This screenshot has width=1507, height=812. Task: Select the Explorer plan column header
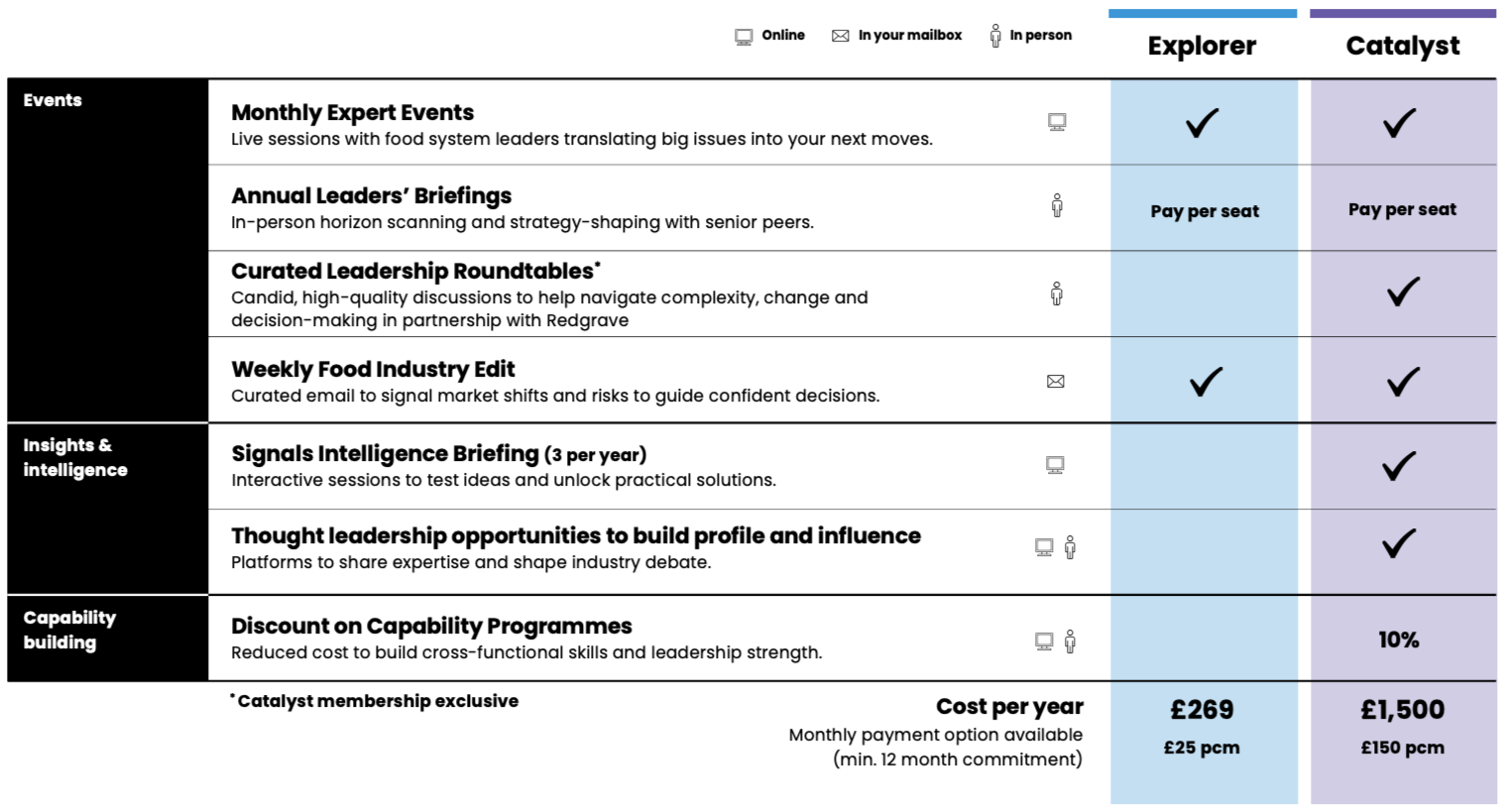[1202, 46]
